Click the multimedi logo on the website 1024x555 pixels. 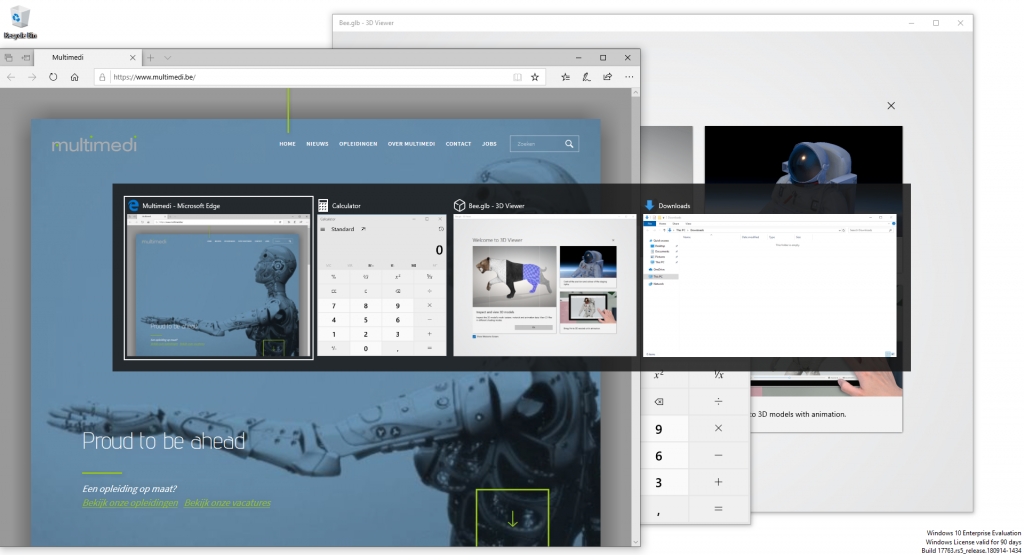pos(94,144)
